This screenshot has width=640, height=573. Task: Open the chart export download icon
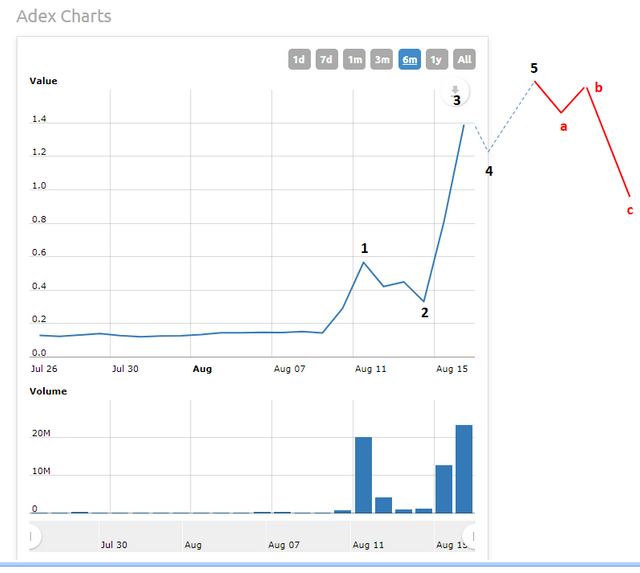(x=456, y=91)
